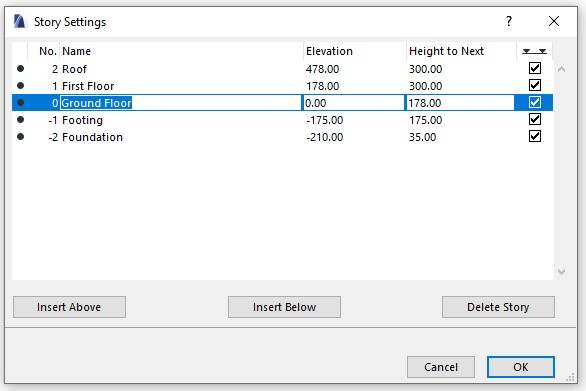Click Foundation height to next value 35.00
The height and width of the screenshot is (391, 586).
coord(422,137)
